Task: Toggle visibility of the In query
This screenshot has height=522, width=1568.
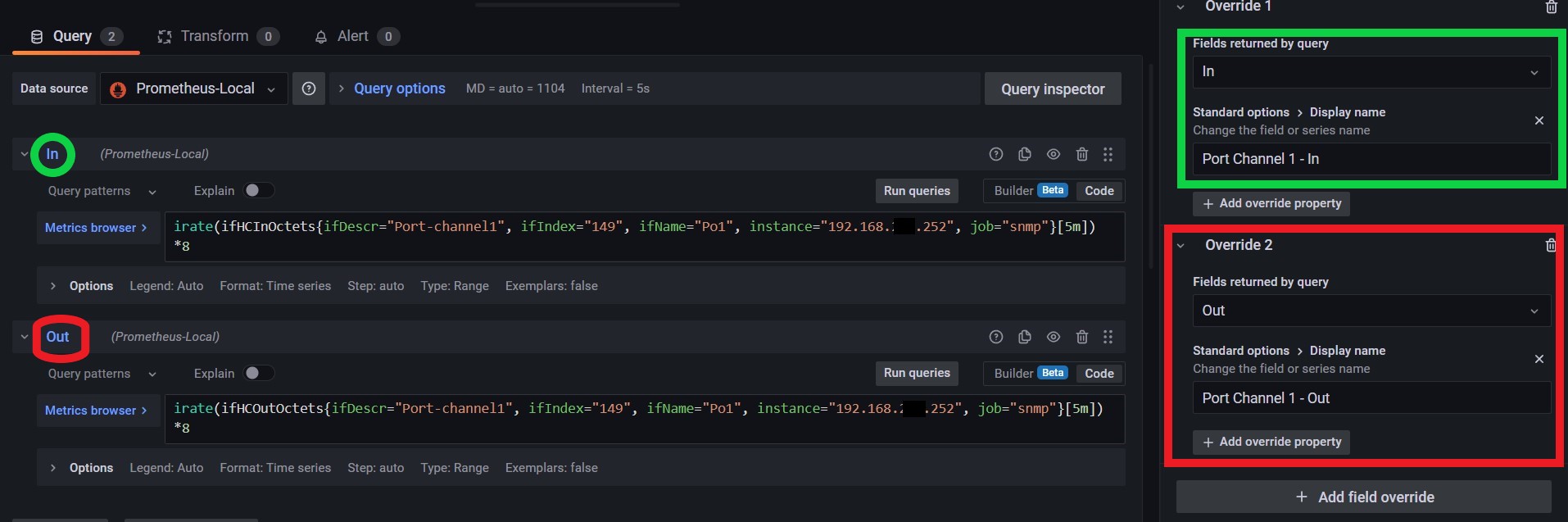Action: coord(1054,154)
